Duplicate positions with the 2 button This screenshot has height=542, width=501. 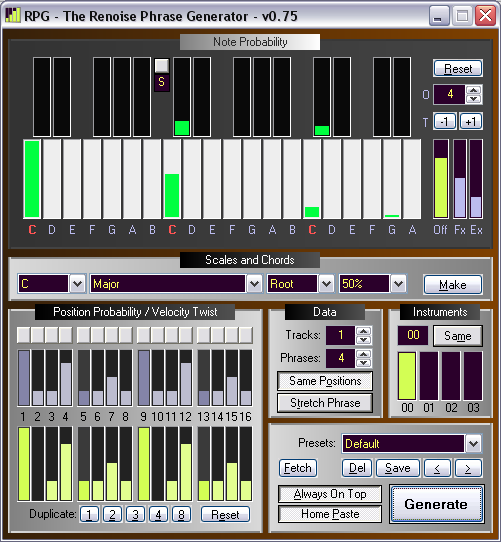pos(112,514)
